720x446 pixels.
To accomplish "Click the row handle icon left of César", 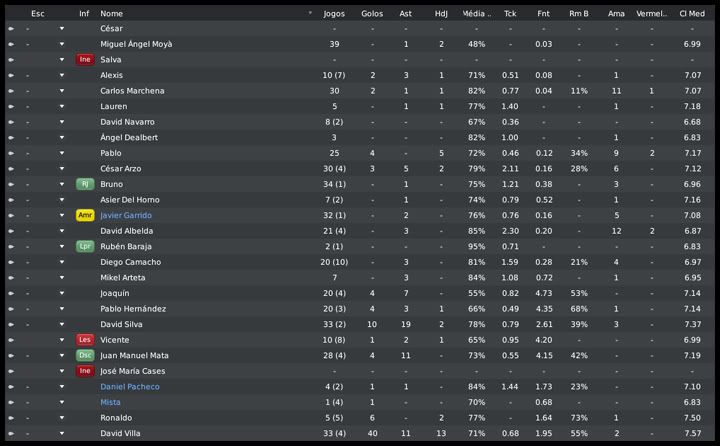I will pyautogui.click(x=11, y=28).
